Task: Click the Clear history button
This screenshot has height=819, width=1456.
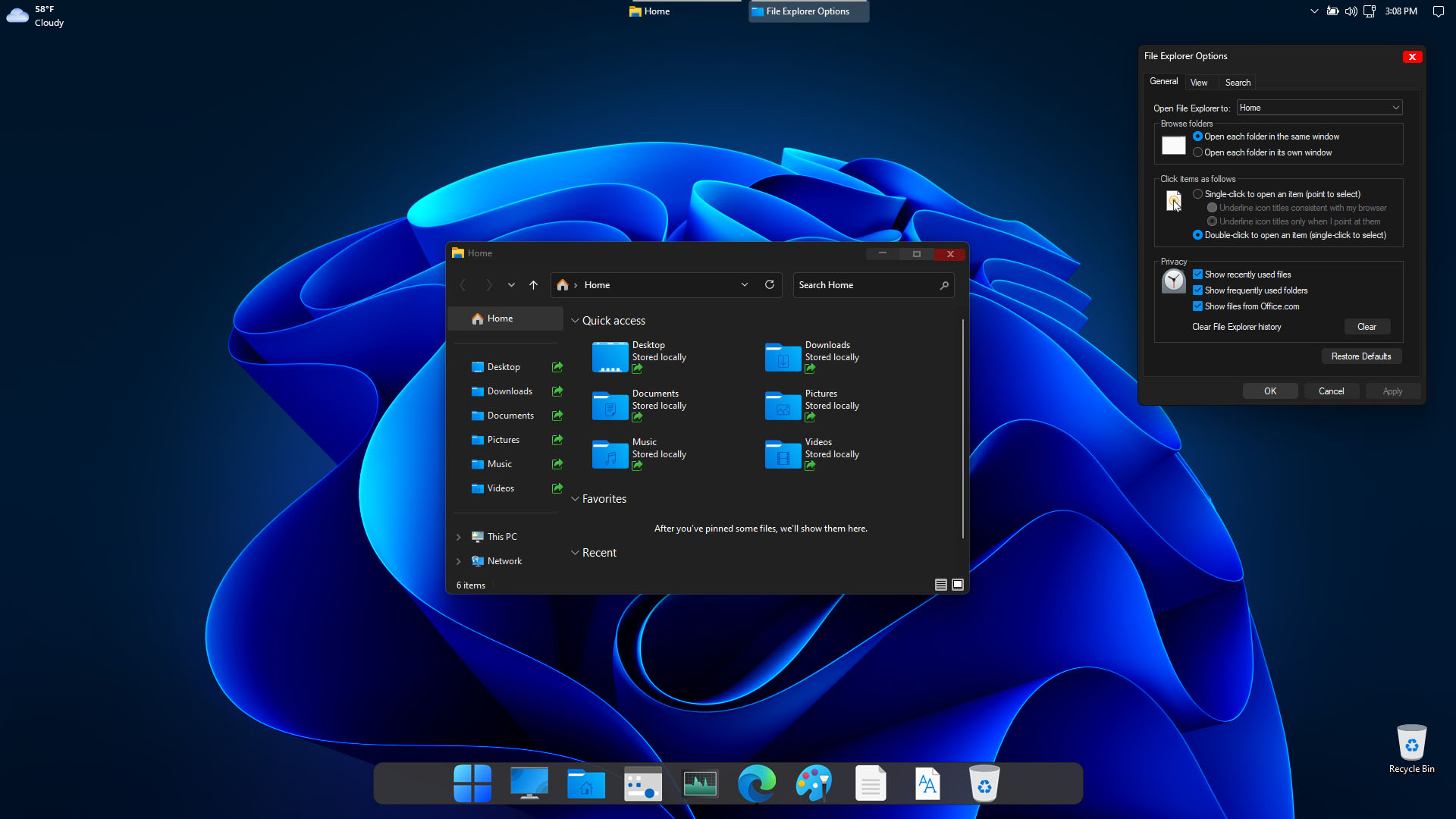Action: tap(1367, 327)
